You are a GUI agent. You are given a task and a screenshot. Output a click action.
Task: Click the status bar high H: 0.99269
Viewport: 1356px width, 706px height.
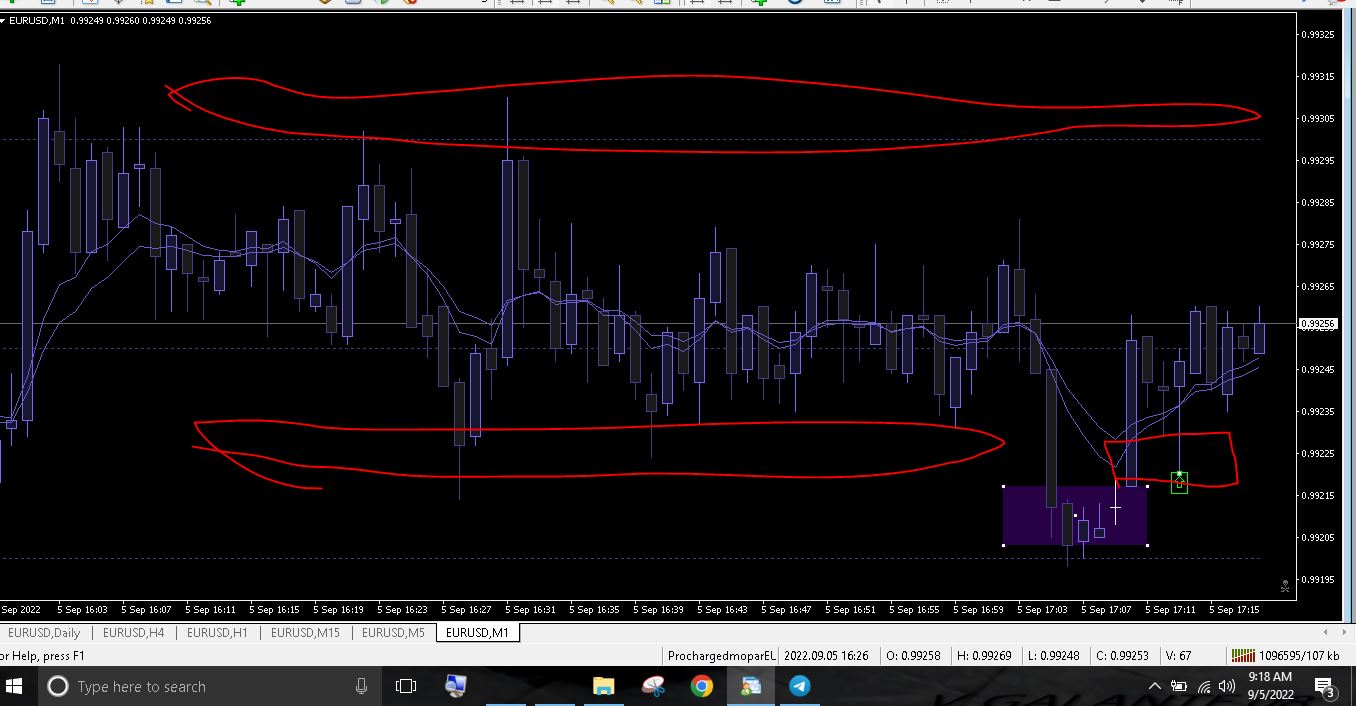[x=984, y=656]
